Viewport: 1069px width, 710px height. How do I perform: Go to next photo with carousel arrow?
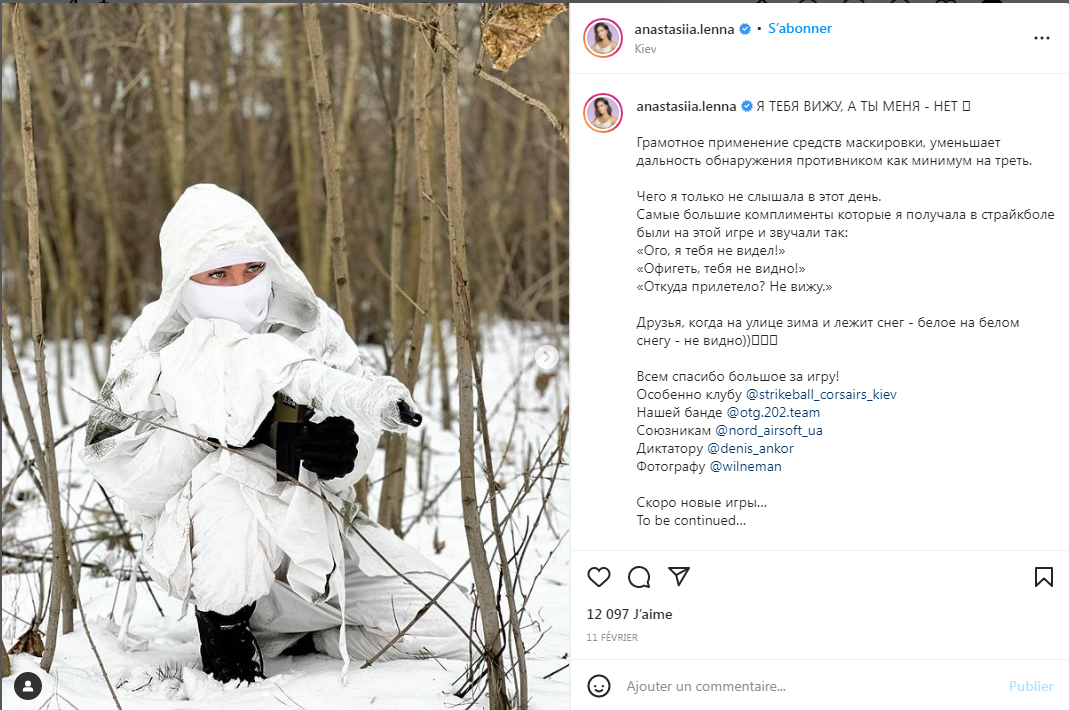[547, 357]
